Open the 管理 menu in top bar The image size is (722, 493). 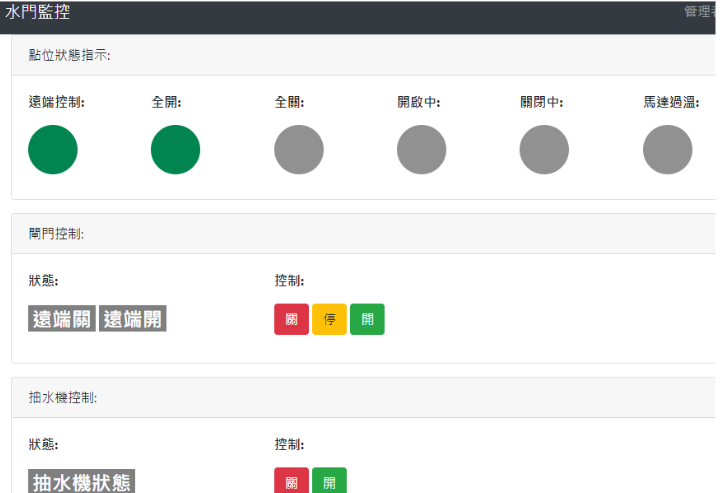coord(699,12)
